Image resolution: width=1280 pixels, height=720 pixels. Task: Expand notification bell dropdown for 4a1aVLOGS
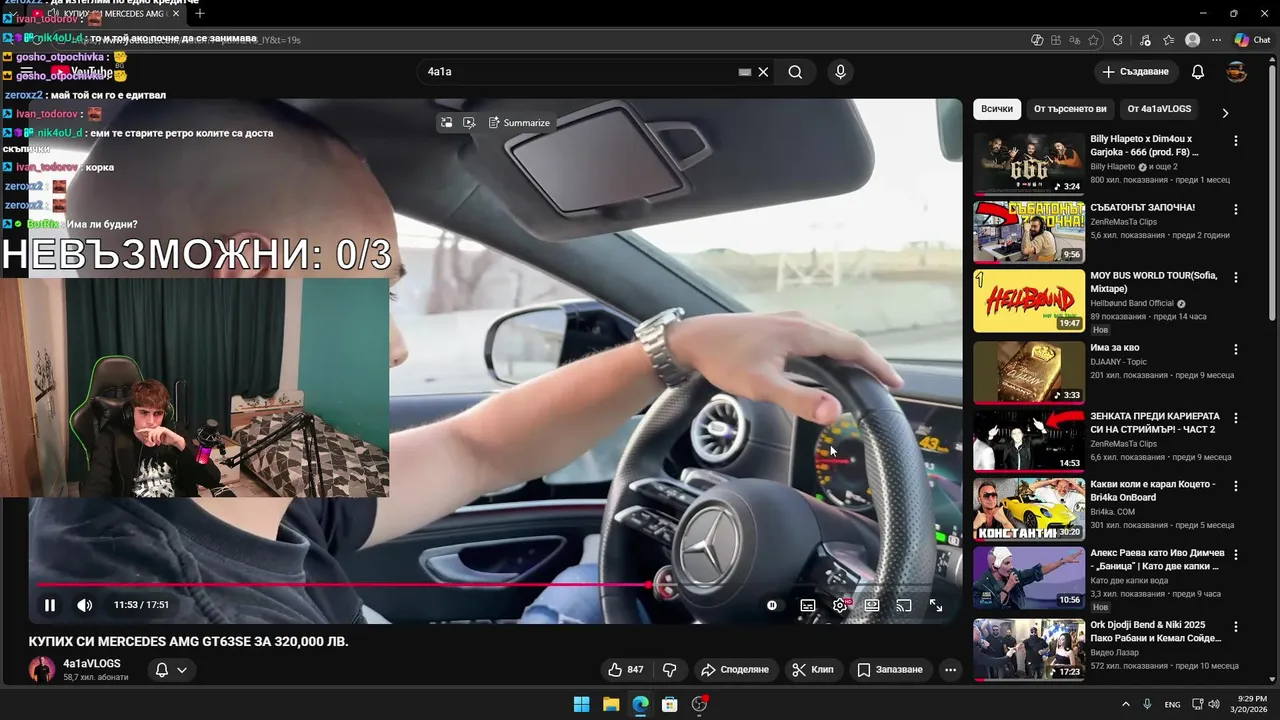click(170, 670)
